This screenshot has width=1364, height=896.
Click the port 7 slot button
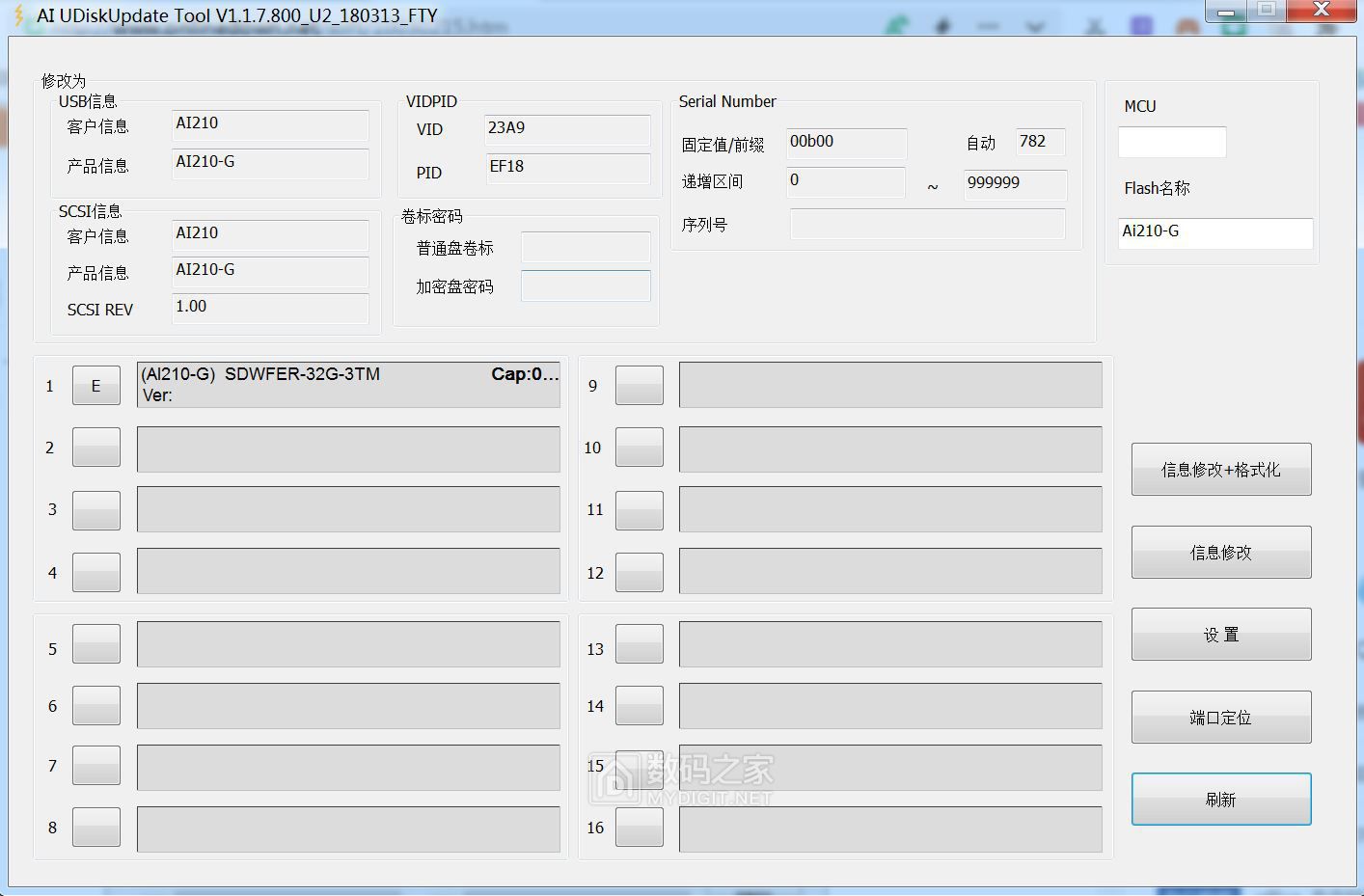[96, 765]
